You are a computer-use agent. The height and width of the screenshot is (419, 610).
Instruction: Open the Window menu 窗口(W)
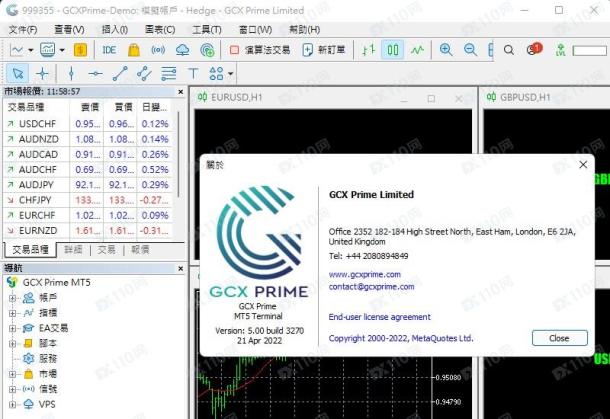click(255, 30)
